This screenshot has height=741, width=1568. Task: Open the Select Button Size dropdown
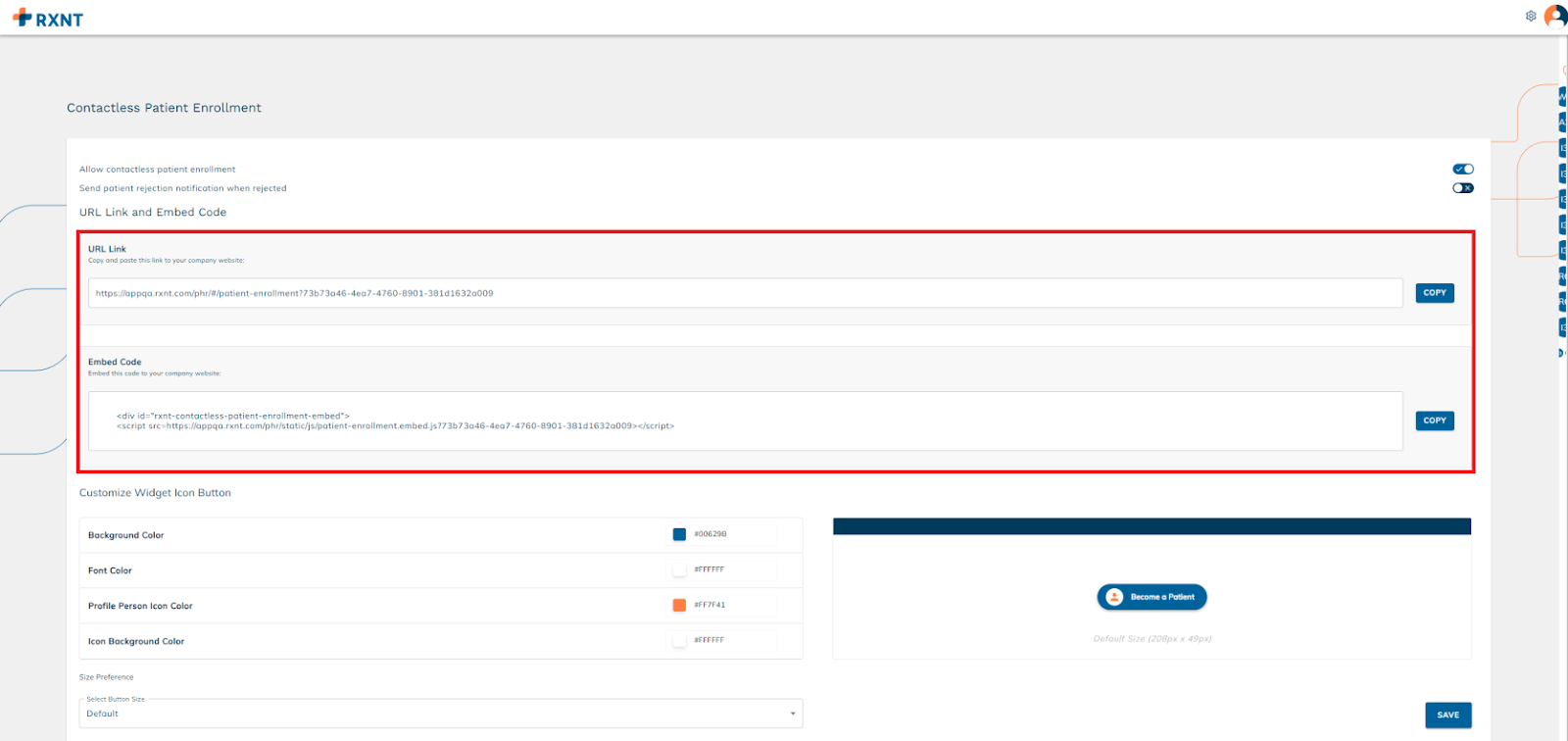coord(441,714)
